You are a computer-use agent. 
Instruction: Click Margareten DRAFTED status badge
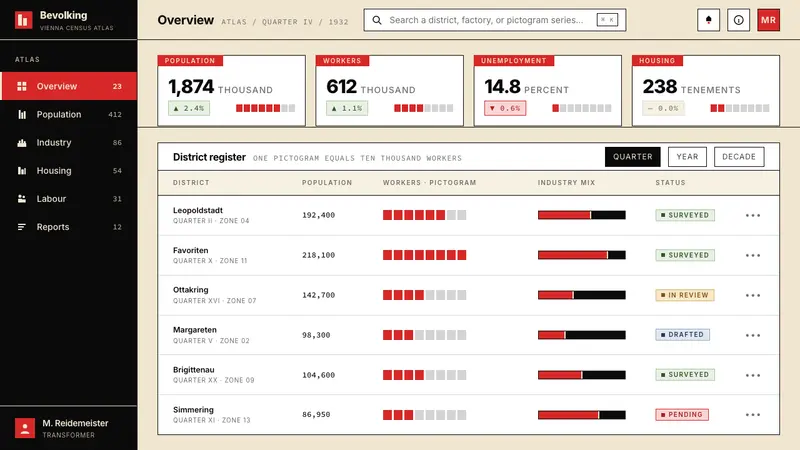click(682, 335)
